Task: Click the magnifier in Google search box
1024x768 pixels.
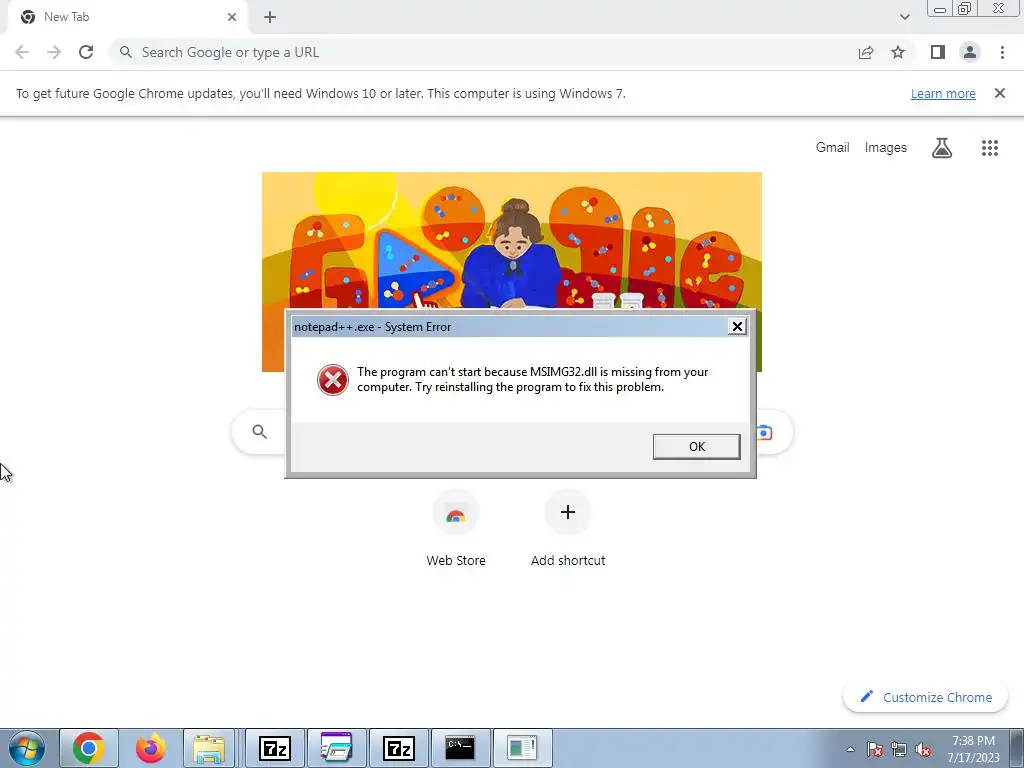Action: click(x=259, y=432)
